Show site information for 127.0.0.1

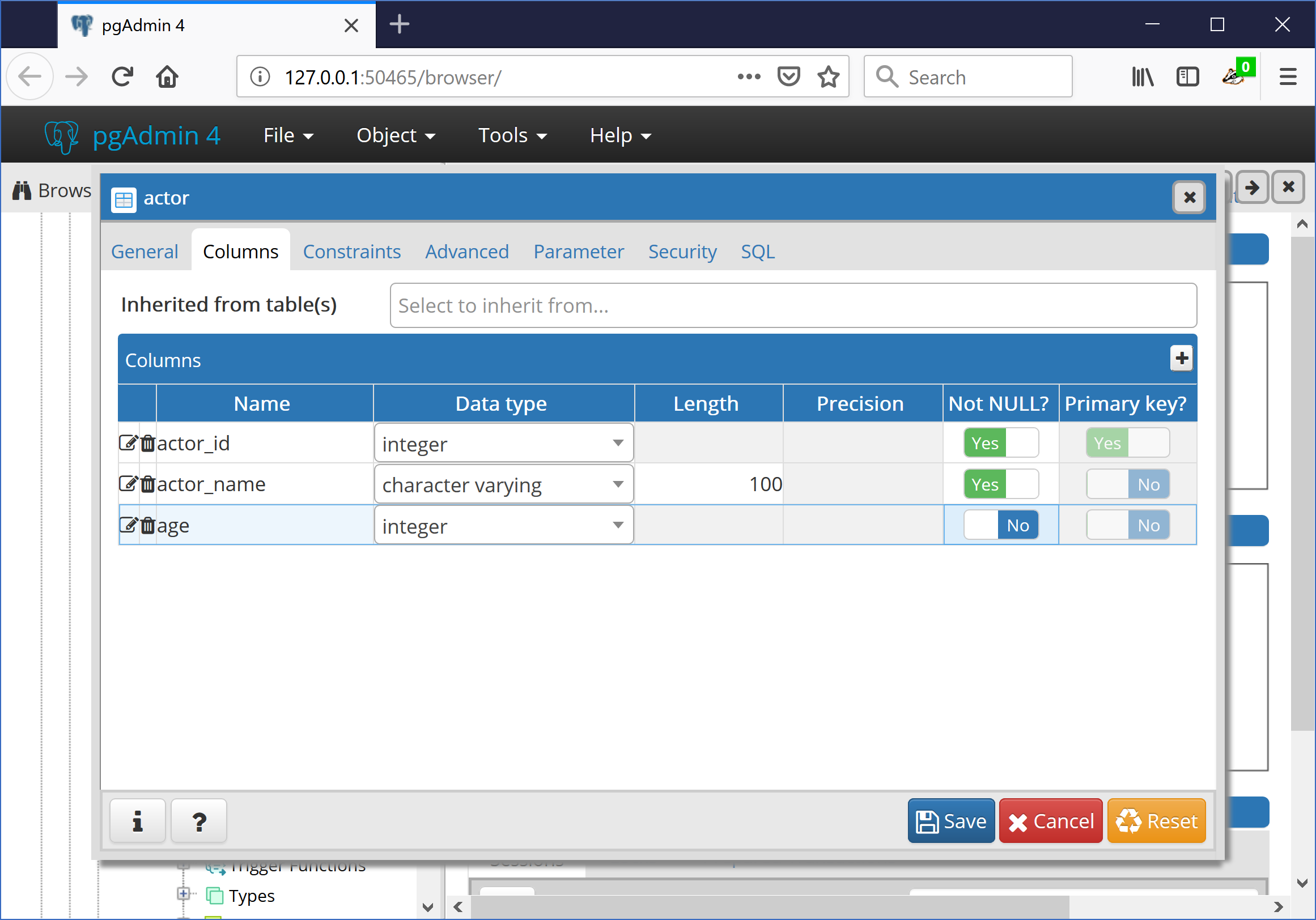pos(260,77)
